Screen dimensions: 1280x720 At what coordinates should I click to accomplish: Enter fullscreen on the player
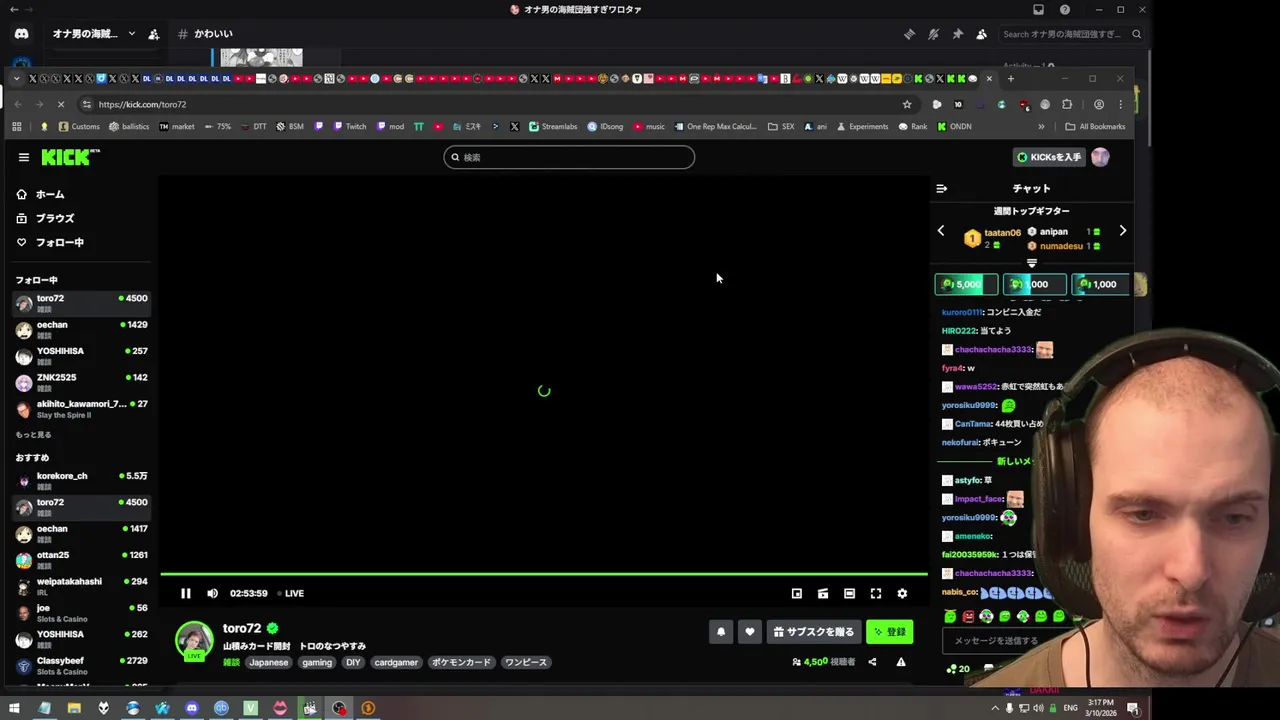[876, 593]
